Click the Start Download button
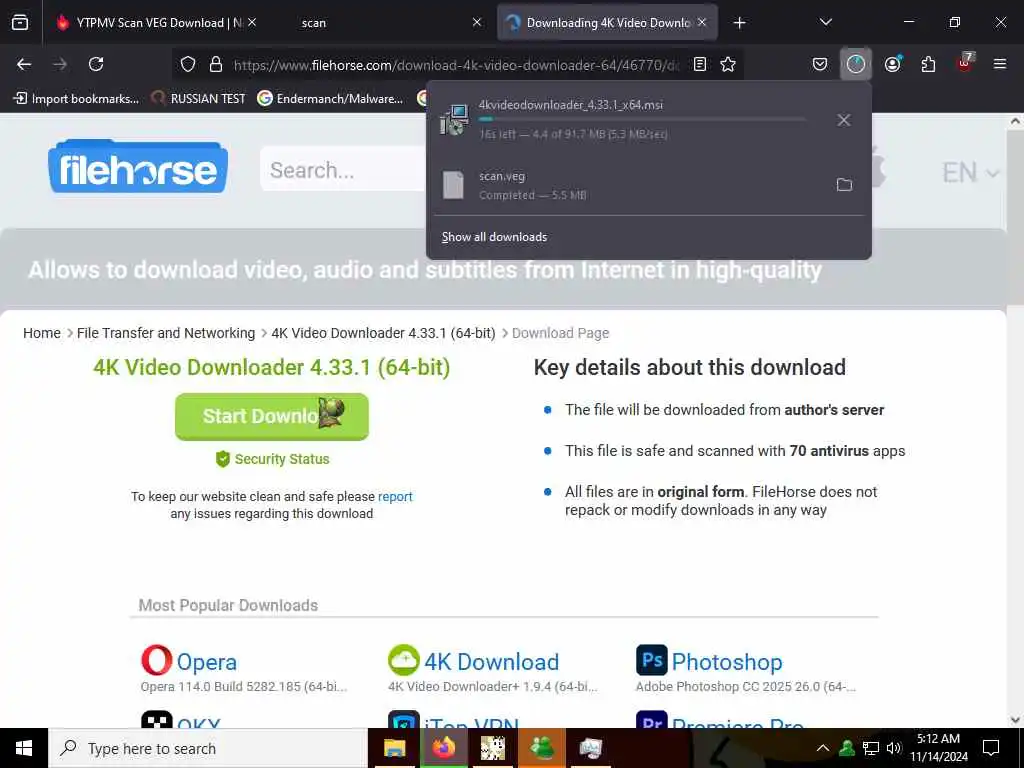Screen dimensions: 1024x768 pyautogui.click(x=272, y=417)
